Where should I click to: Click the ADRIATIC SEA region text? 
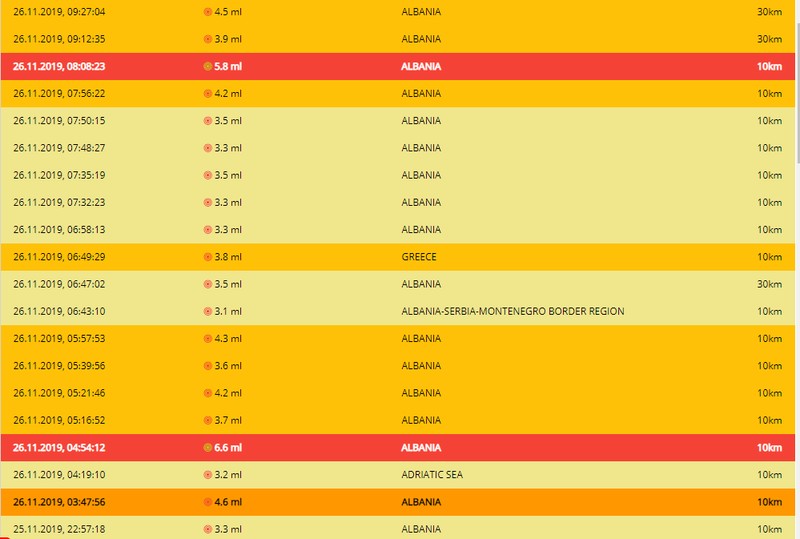click(x=432, y=475)
